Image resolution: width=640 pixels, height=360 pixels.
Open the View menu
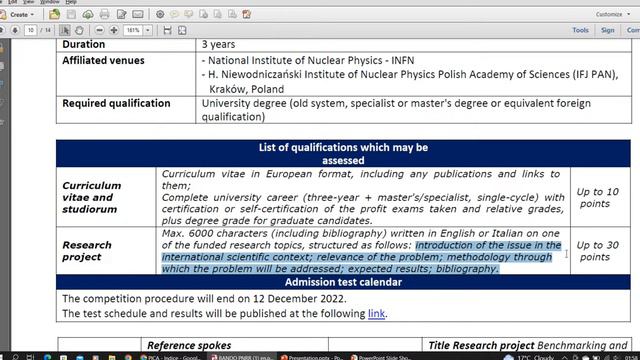pos(29,2)
